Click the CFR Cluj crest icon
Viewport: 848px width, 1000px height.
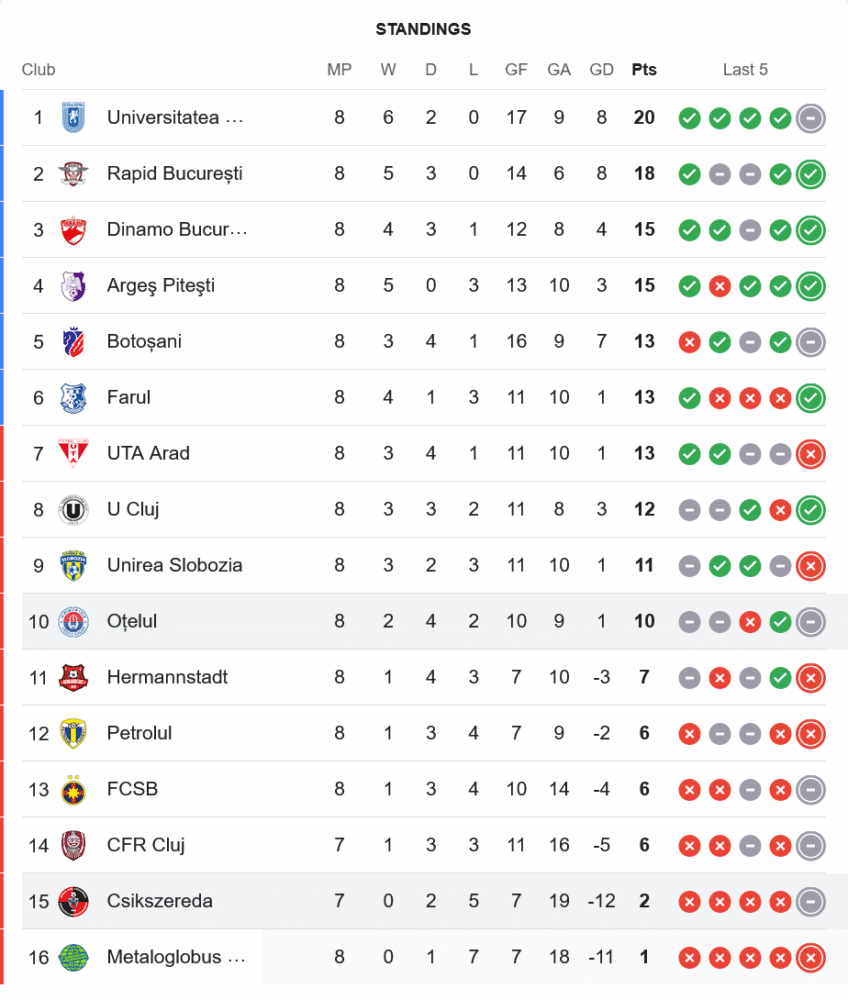click(x=73, y=845)
